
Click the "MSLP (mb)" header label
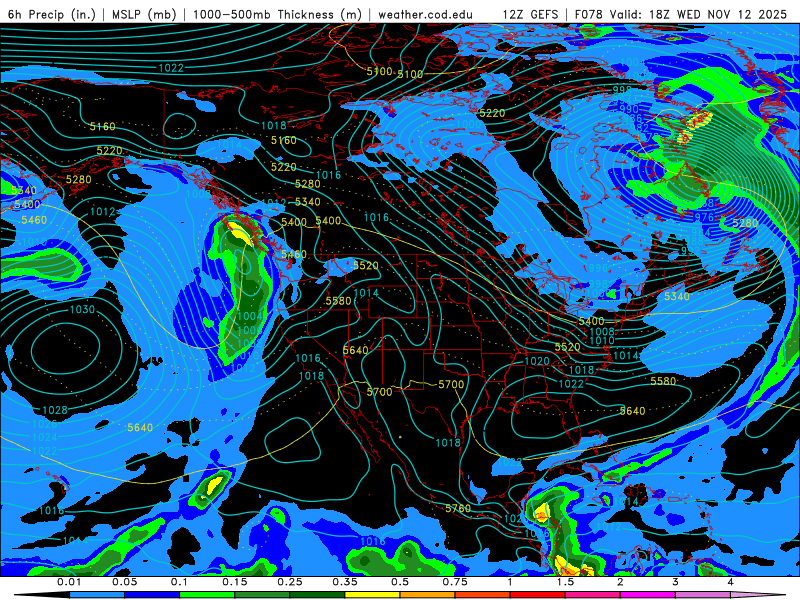coord(144,14)
